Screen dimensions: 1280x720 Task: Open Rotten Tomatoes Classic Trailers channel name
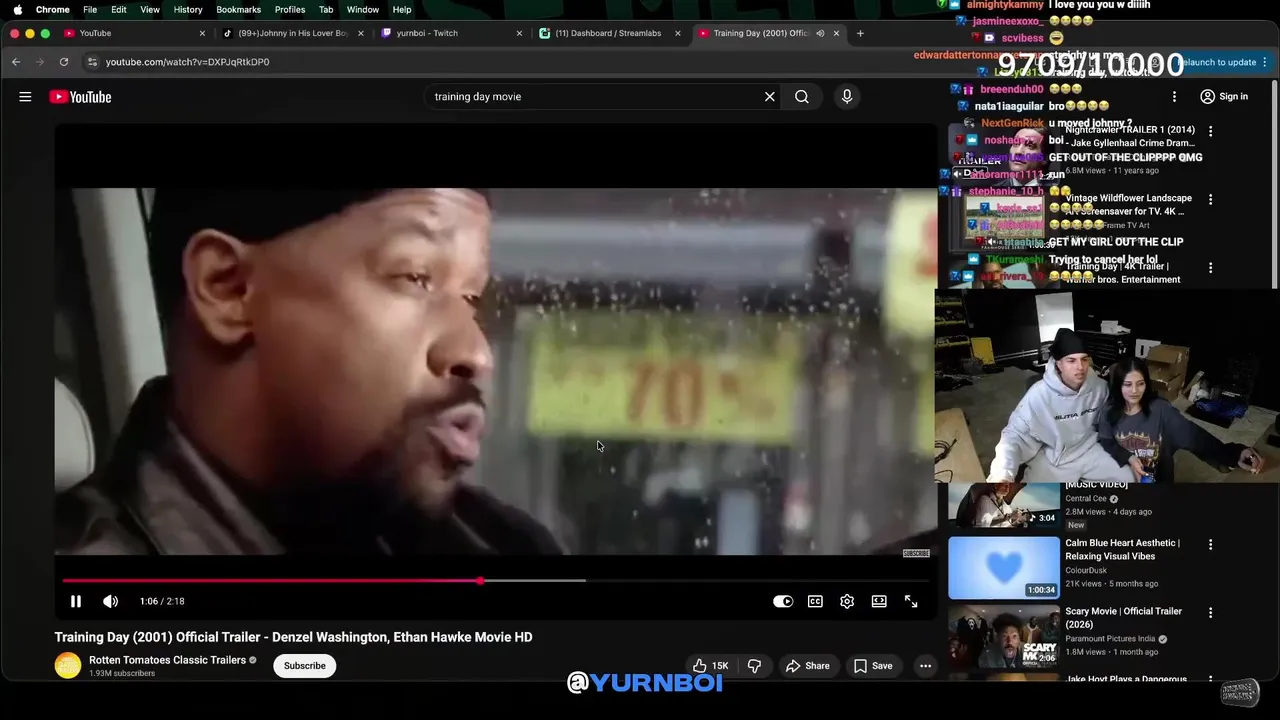pos(167,660)
